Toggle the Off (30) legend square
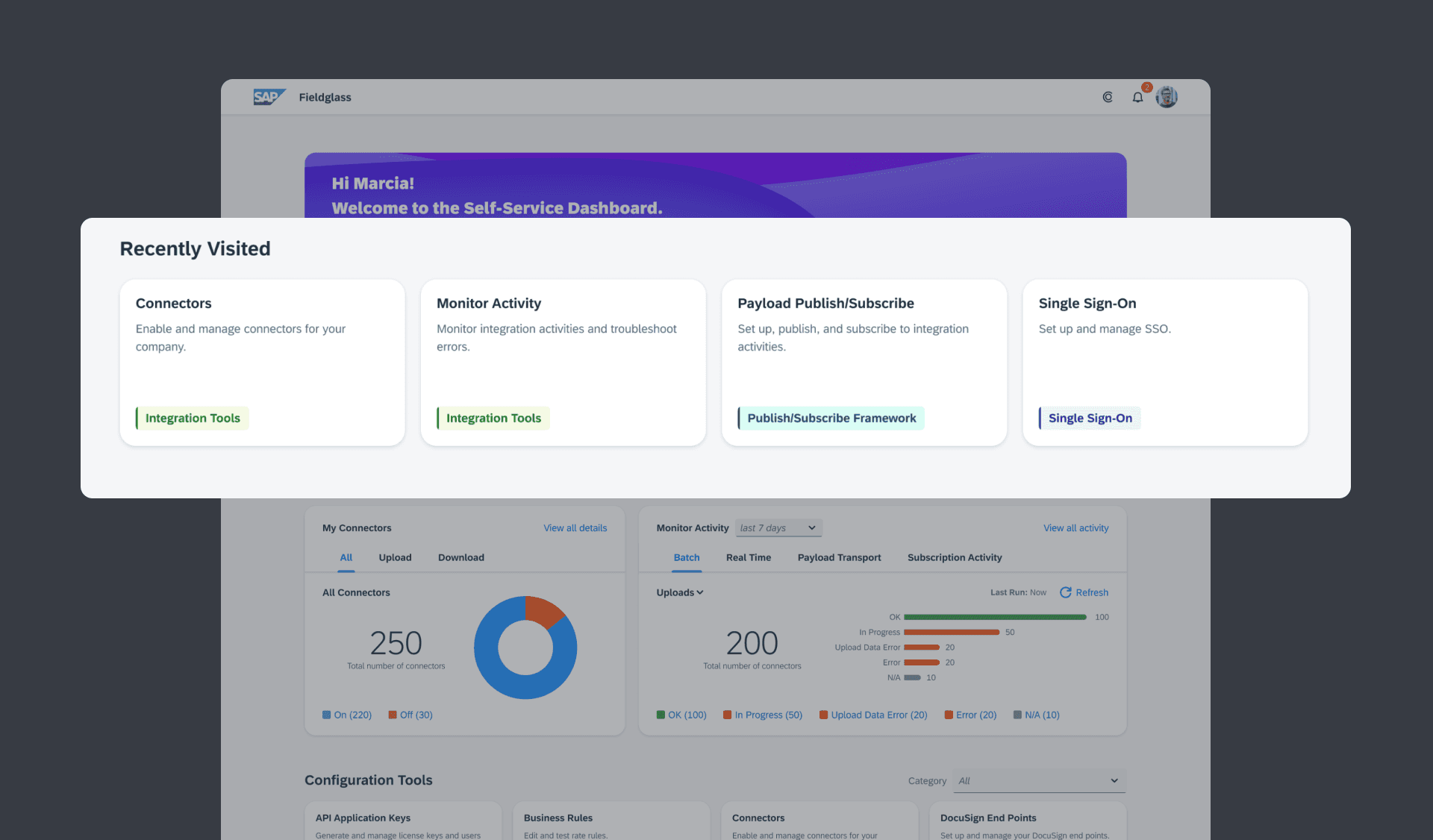Image resolution: width=1433 pixels, height=840 pixels. click(x=393, y=715)
